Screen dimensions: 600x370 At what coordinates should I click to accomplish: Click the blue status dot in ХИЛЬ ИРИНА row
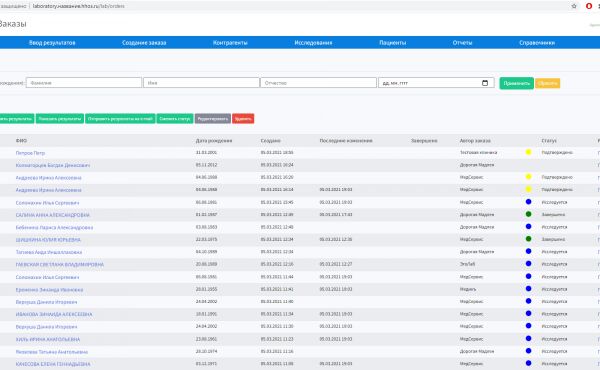click(x=528, y=338)
